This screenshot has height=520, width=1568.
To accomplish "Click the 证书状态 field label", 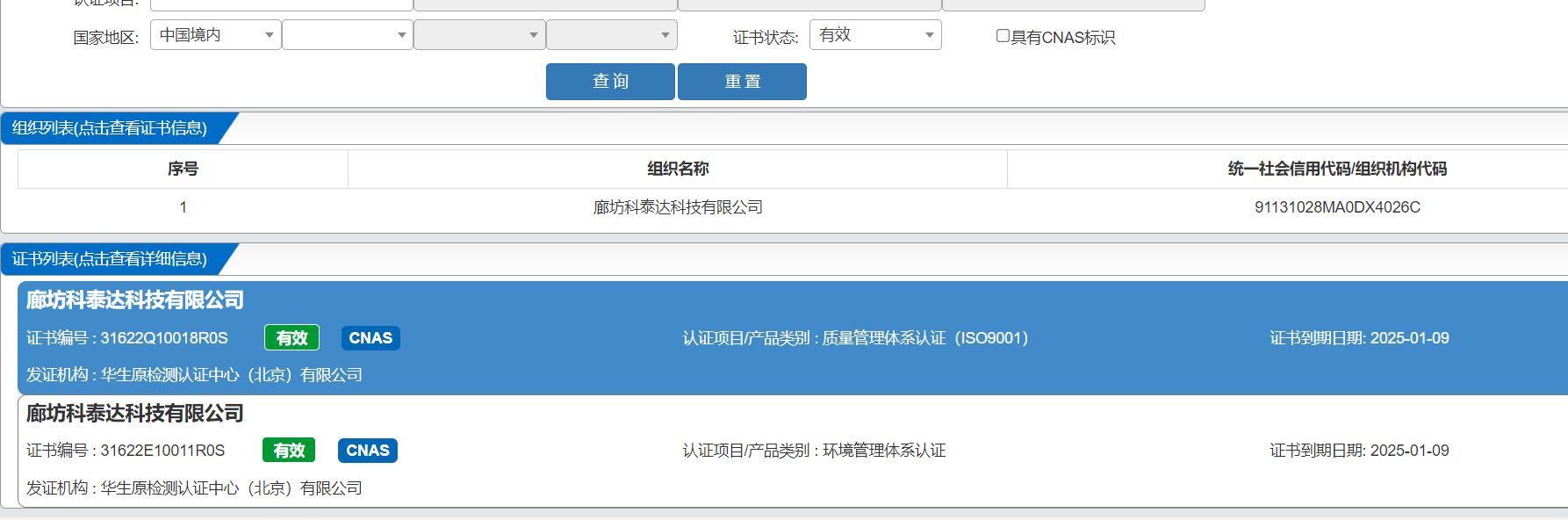I will point(766,38).
